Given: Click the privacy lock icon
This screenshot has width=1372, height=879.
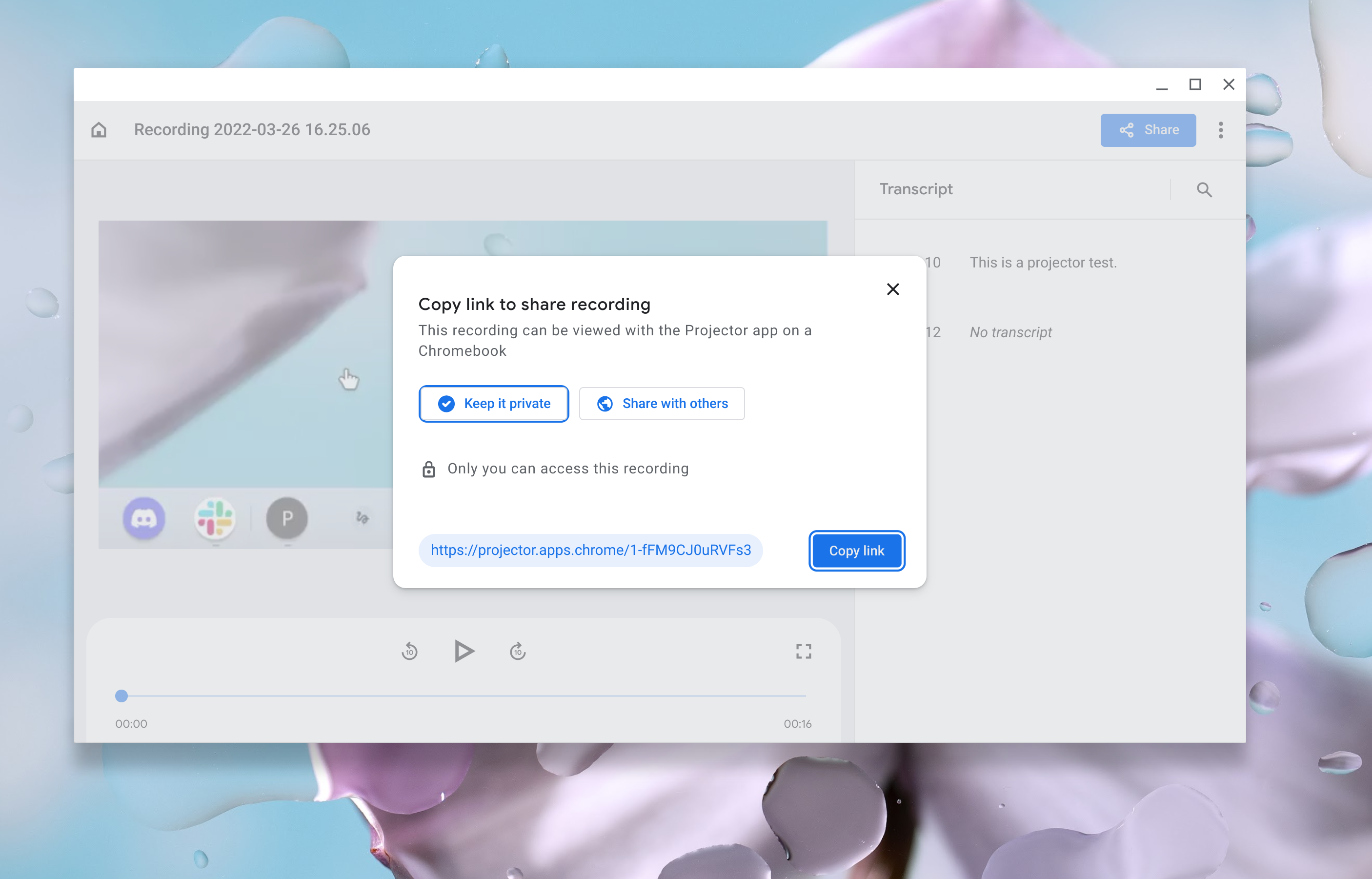Looking at the screenshot, I should pyautogui.click(x=428, y=468).
